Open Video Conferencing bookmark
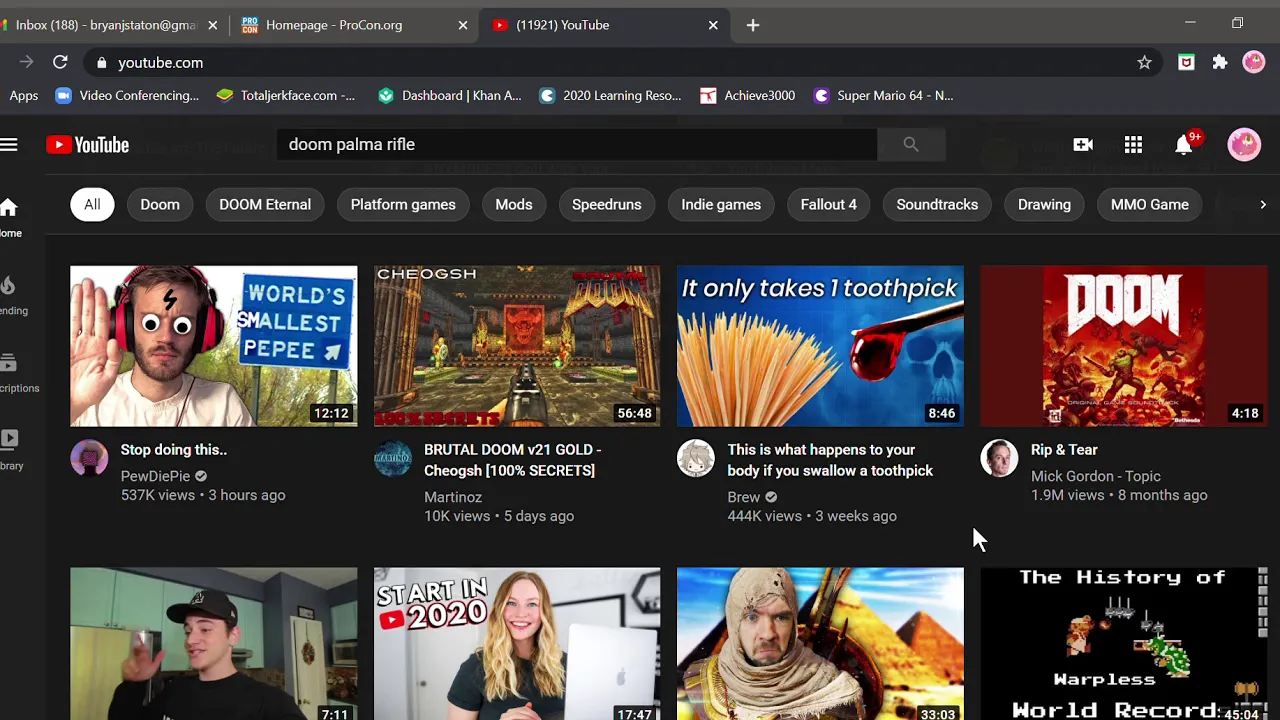This screenshot has height=720, width=1280. 127,96
